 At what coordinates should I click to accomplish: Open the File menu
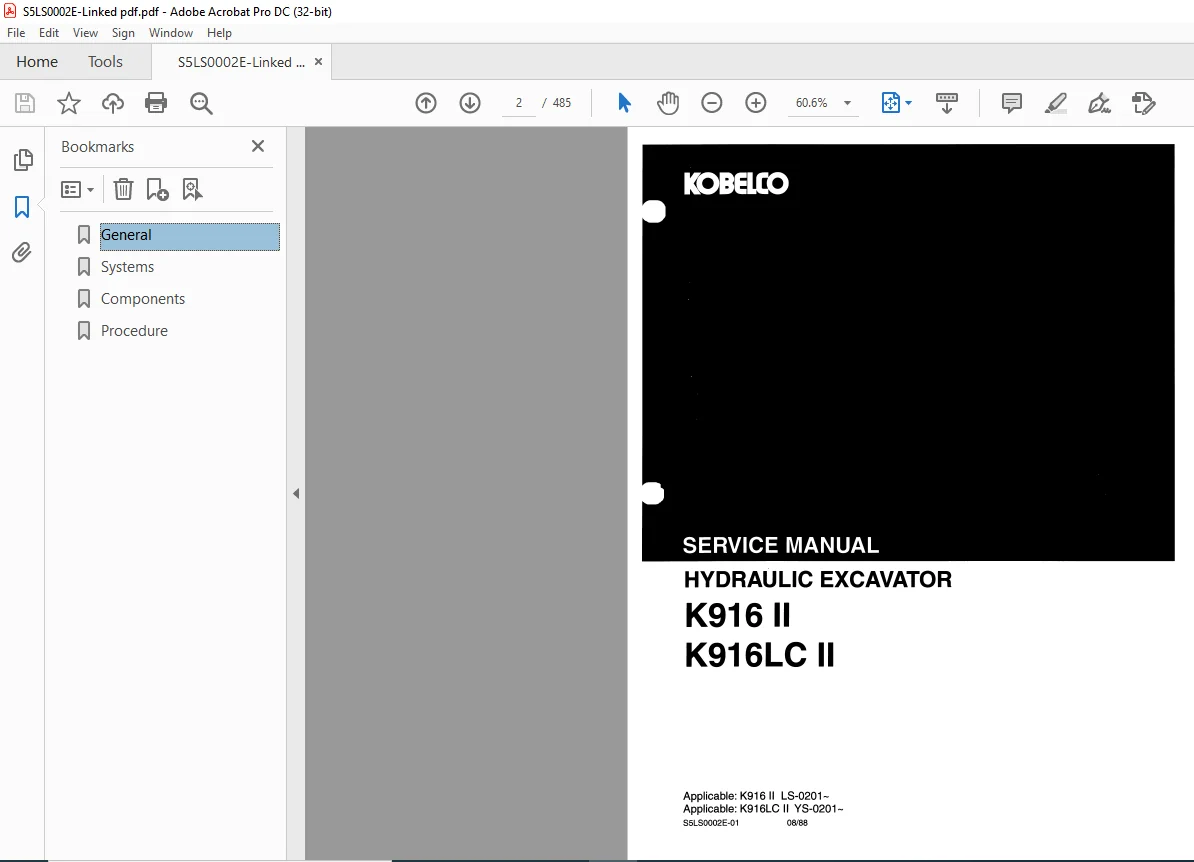point(16,33)
